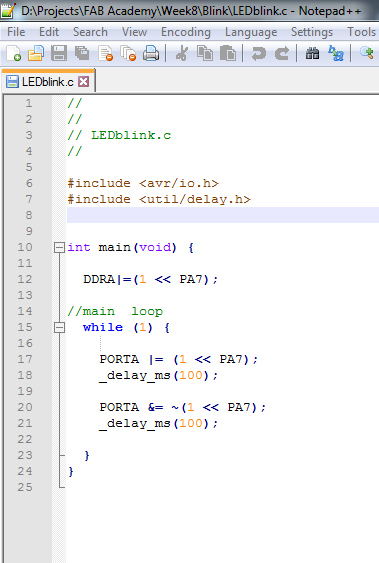Click '_delay_ms(100);' on line 18
The image size is (379, 563).
click(159, 376)
